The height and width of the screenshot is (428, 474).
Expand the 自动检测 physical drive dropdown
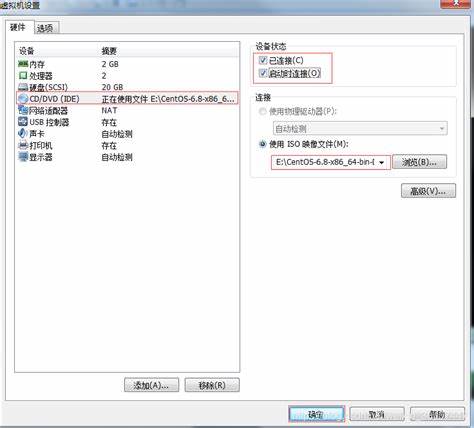click(x=360, y=128)
